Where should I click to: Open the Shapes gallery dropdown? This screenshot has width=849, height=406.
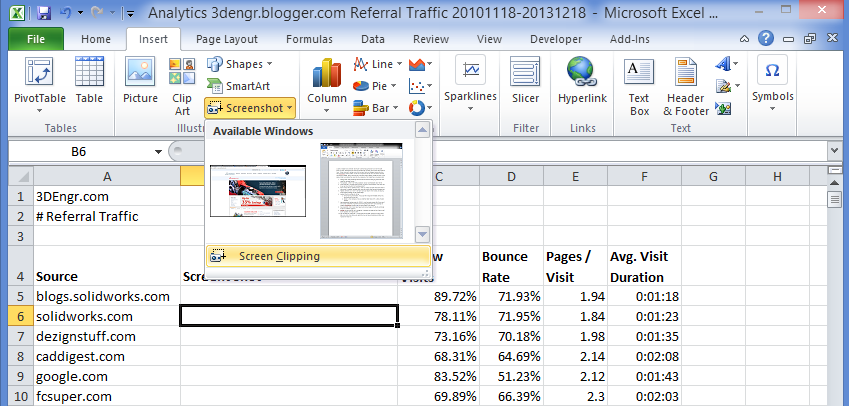(238, 64)
